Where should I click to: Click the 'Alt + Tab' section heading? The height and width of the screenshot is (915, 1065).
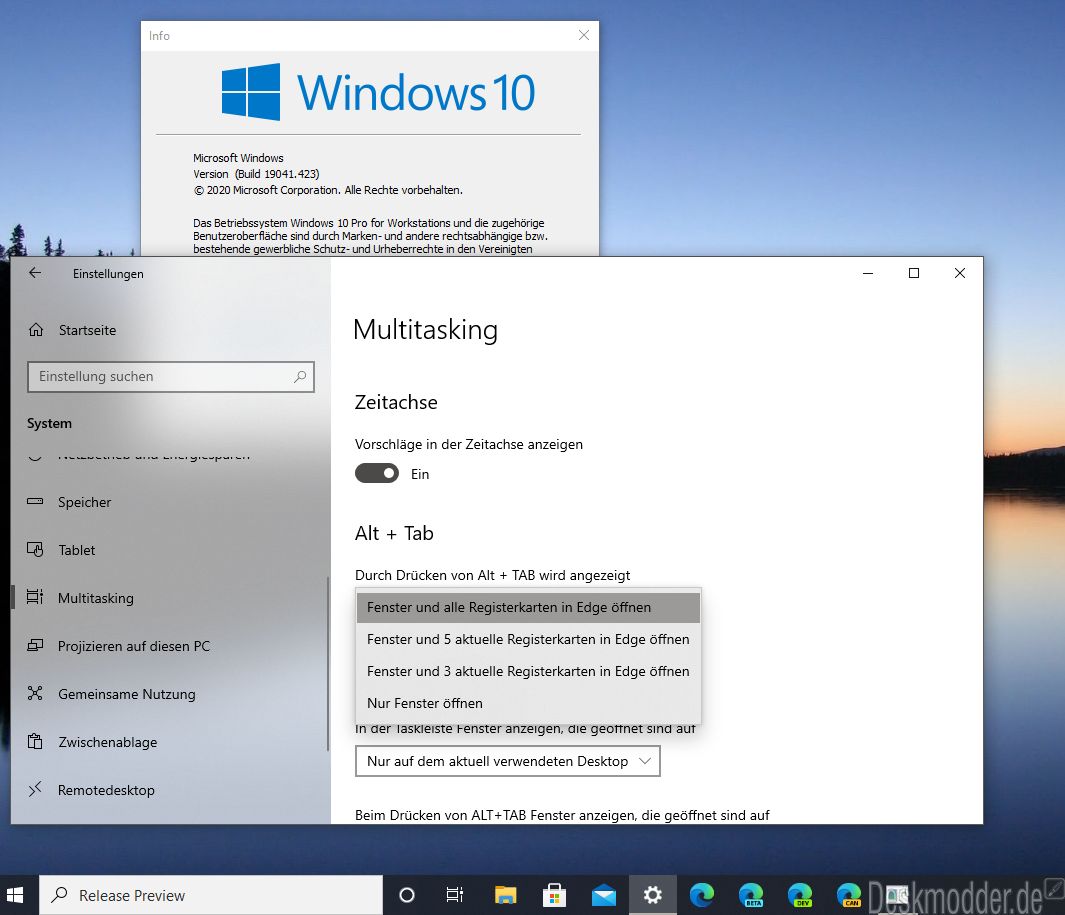[394, 533]
